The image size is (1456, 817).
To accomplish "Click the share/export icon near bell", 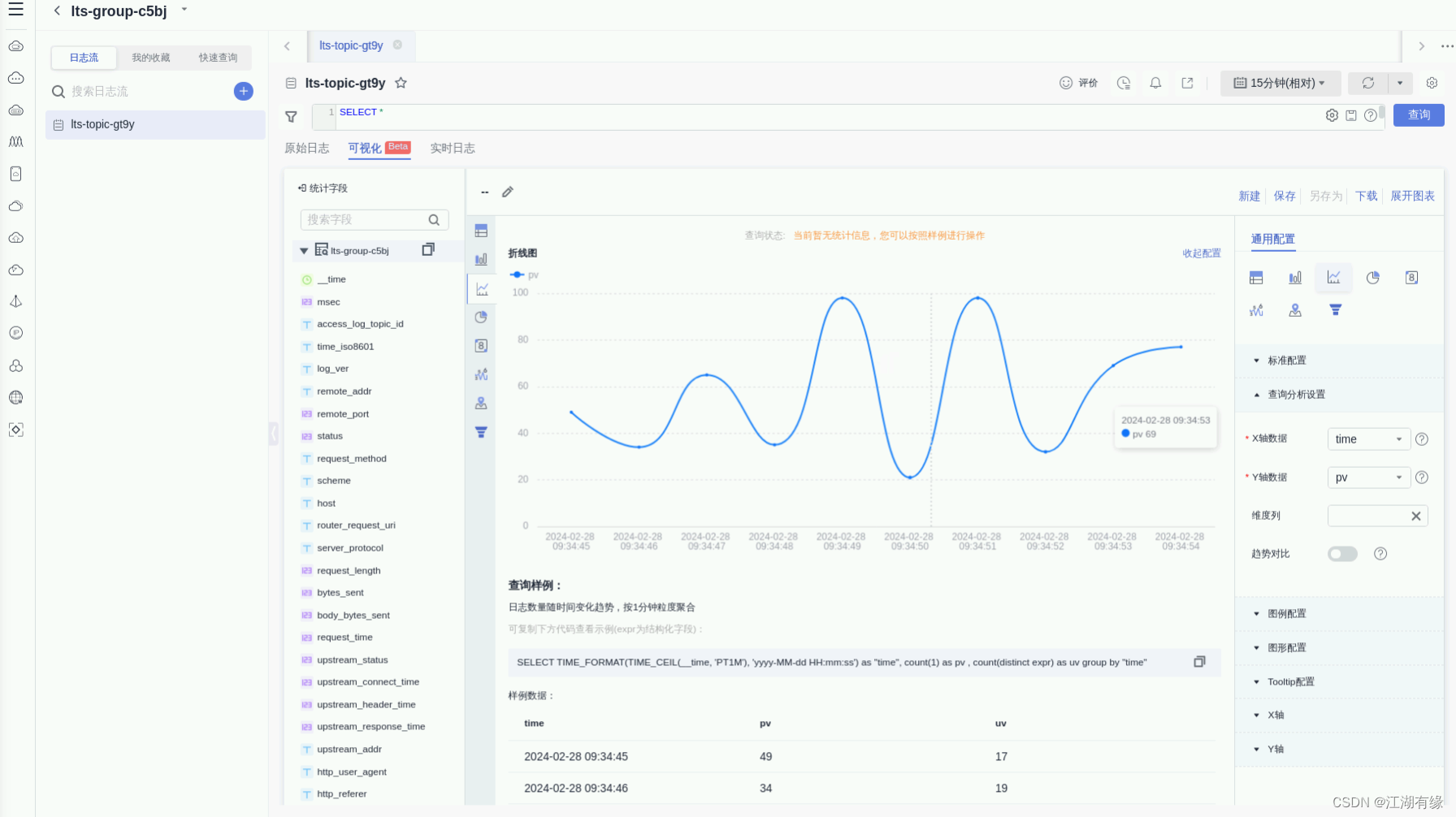I will pyautogui.click(x=1187, y=83).
